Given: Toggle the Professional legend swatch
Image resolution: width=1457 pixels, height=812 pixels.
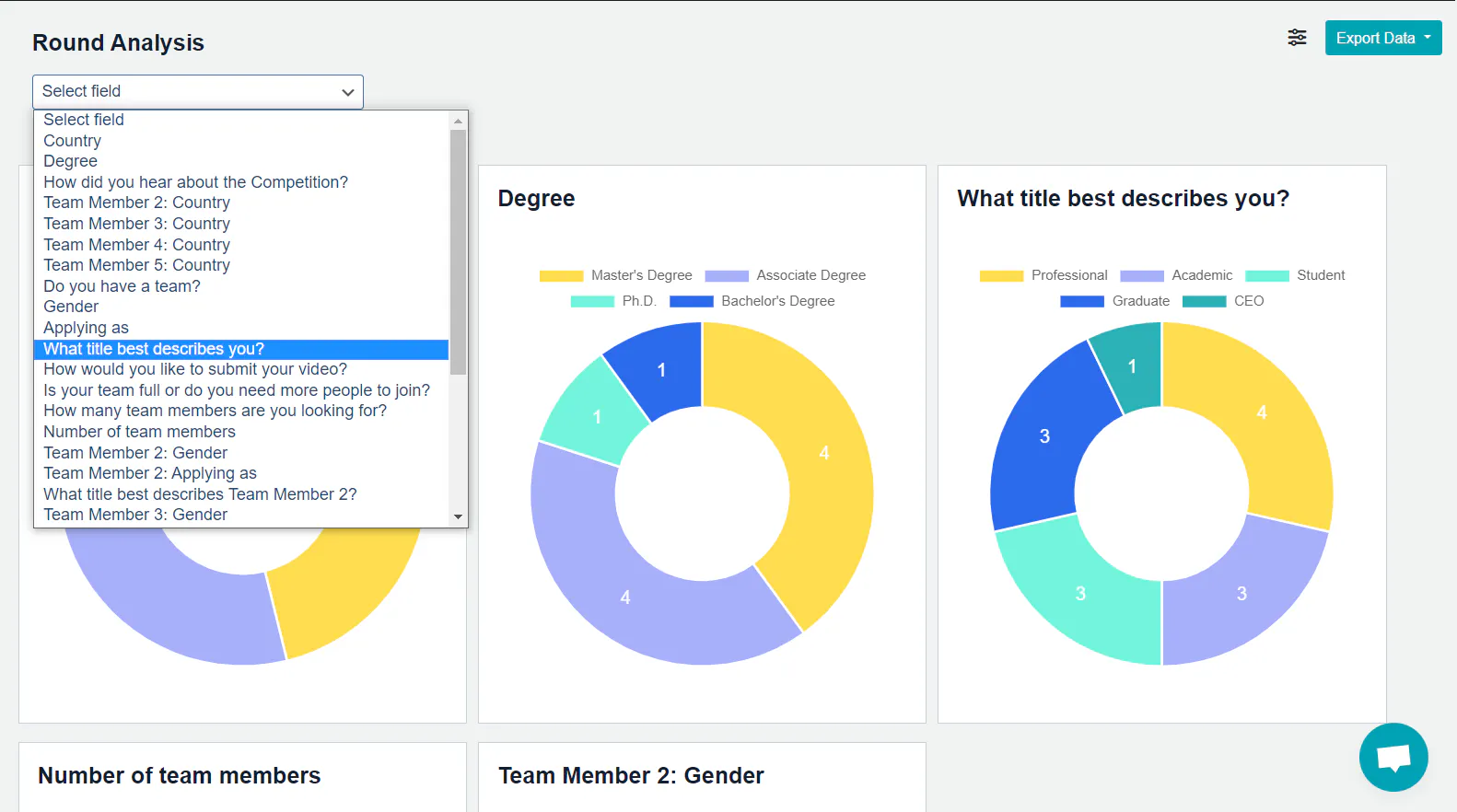Looking at the screenshot, I should [1001, 276].
